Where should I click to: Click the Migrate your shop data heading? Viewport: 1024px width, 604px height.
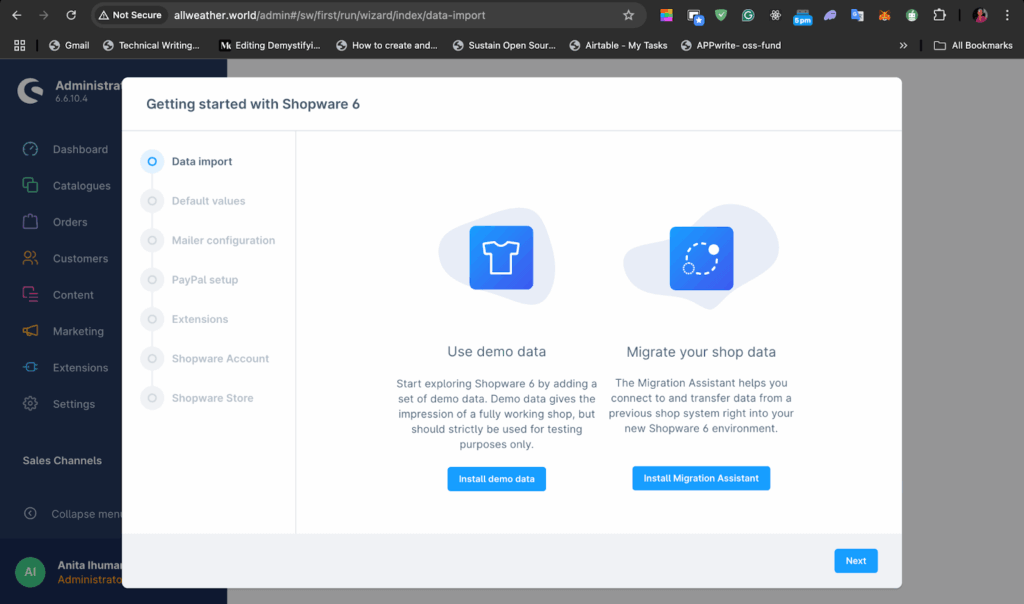[x=701, y=352]
